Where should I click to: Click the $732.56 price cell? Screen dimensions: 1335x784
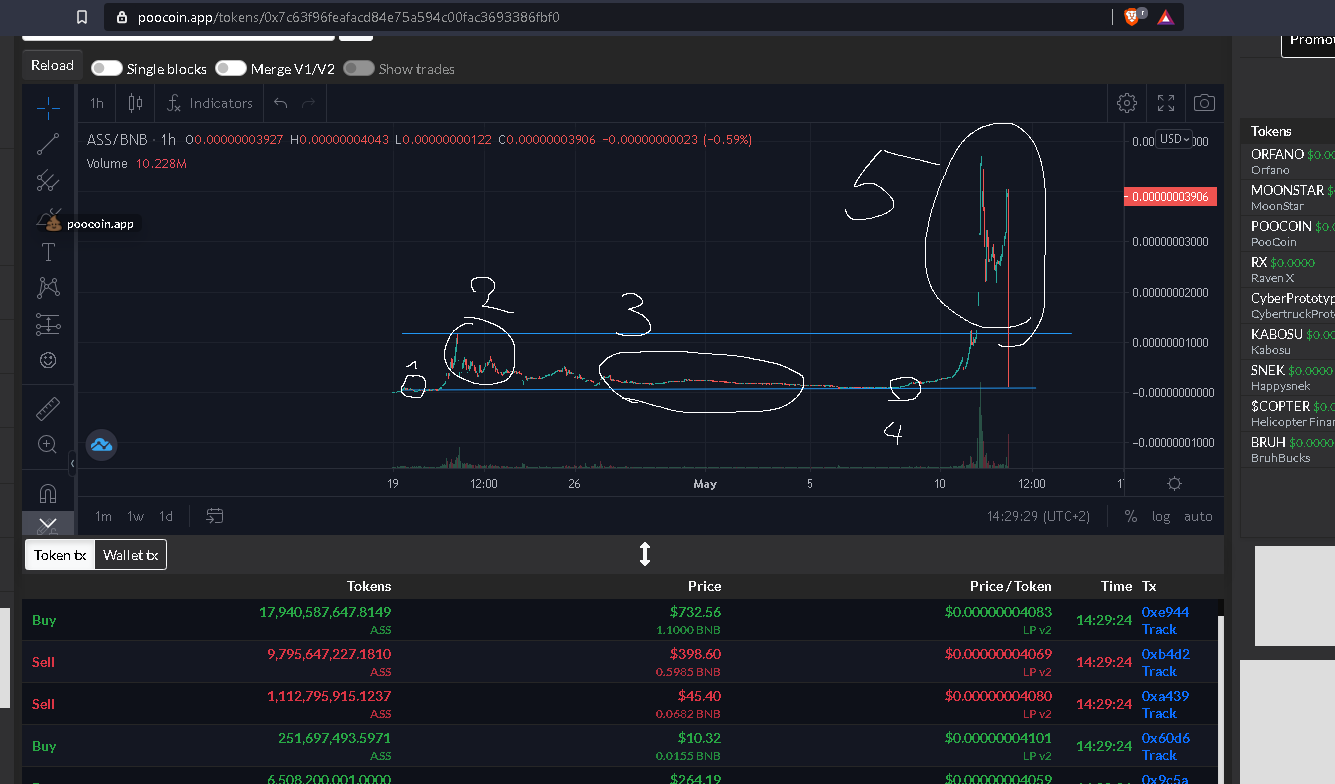coord(695,612)
